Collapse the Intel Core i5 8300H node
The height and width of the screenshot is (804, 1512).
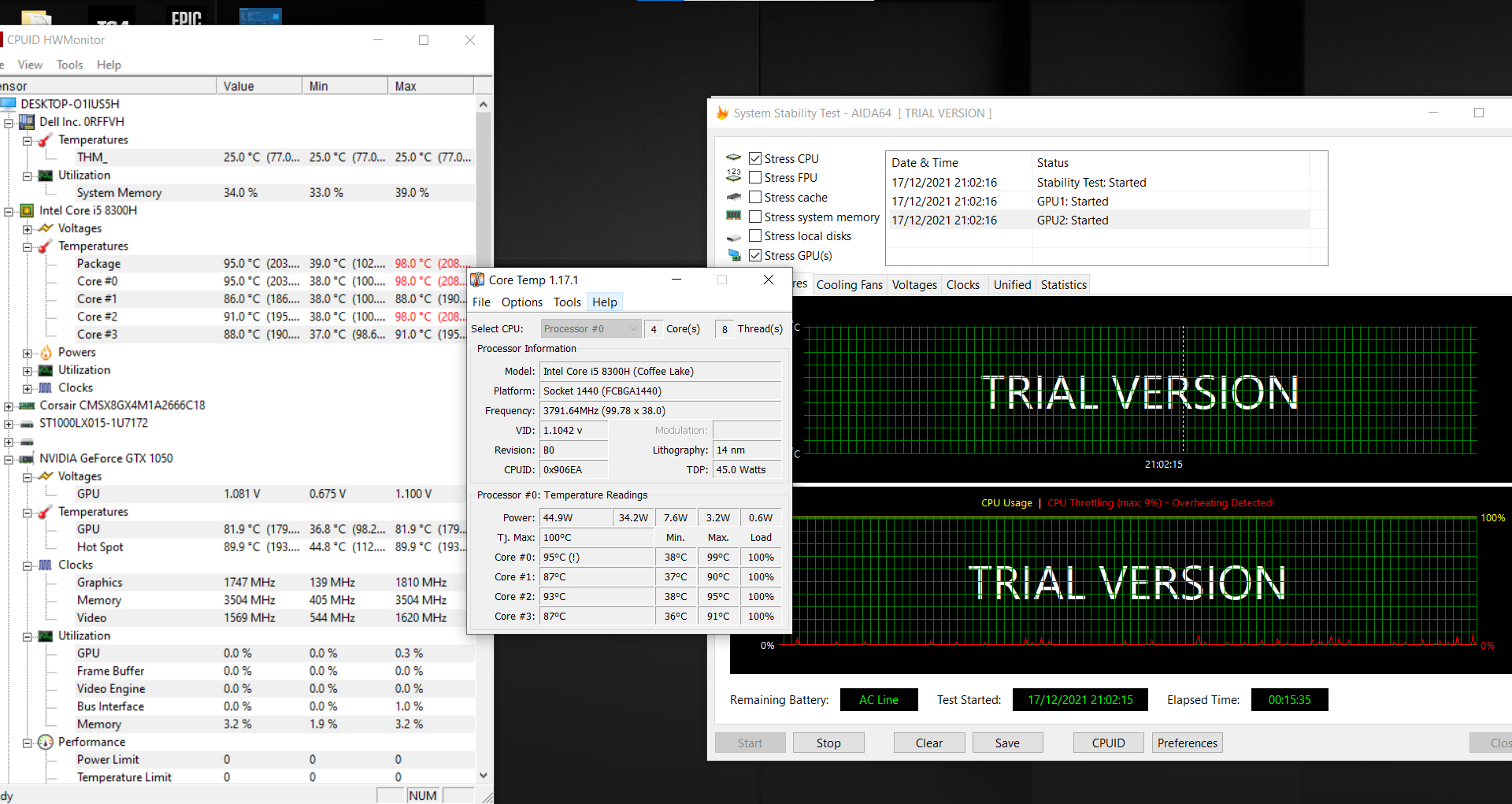[9, 211]
